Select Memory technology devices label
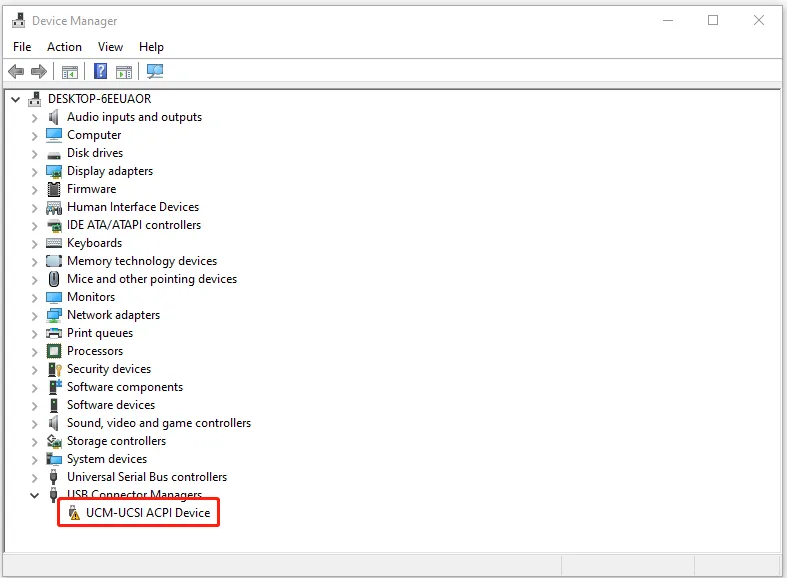The height and width of the screenshot is (578, 787). pos(142,261)
